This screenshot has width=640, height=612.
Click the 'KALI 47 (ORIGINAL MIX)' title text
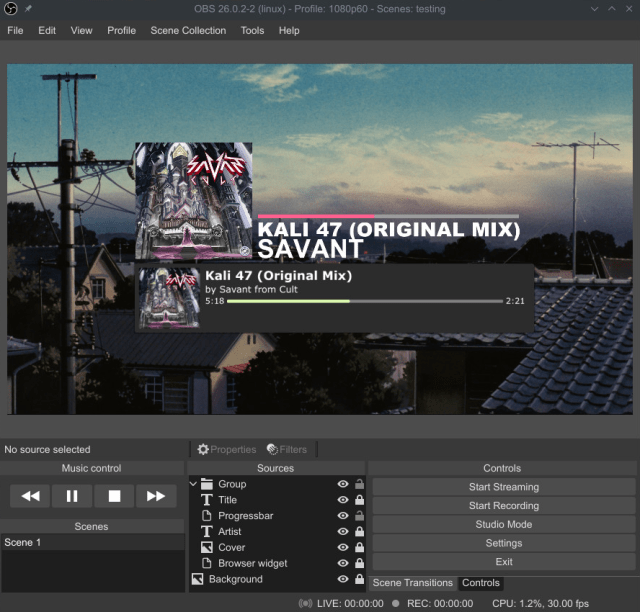coord(389,230)
